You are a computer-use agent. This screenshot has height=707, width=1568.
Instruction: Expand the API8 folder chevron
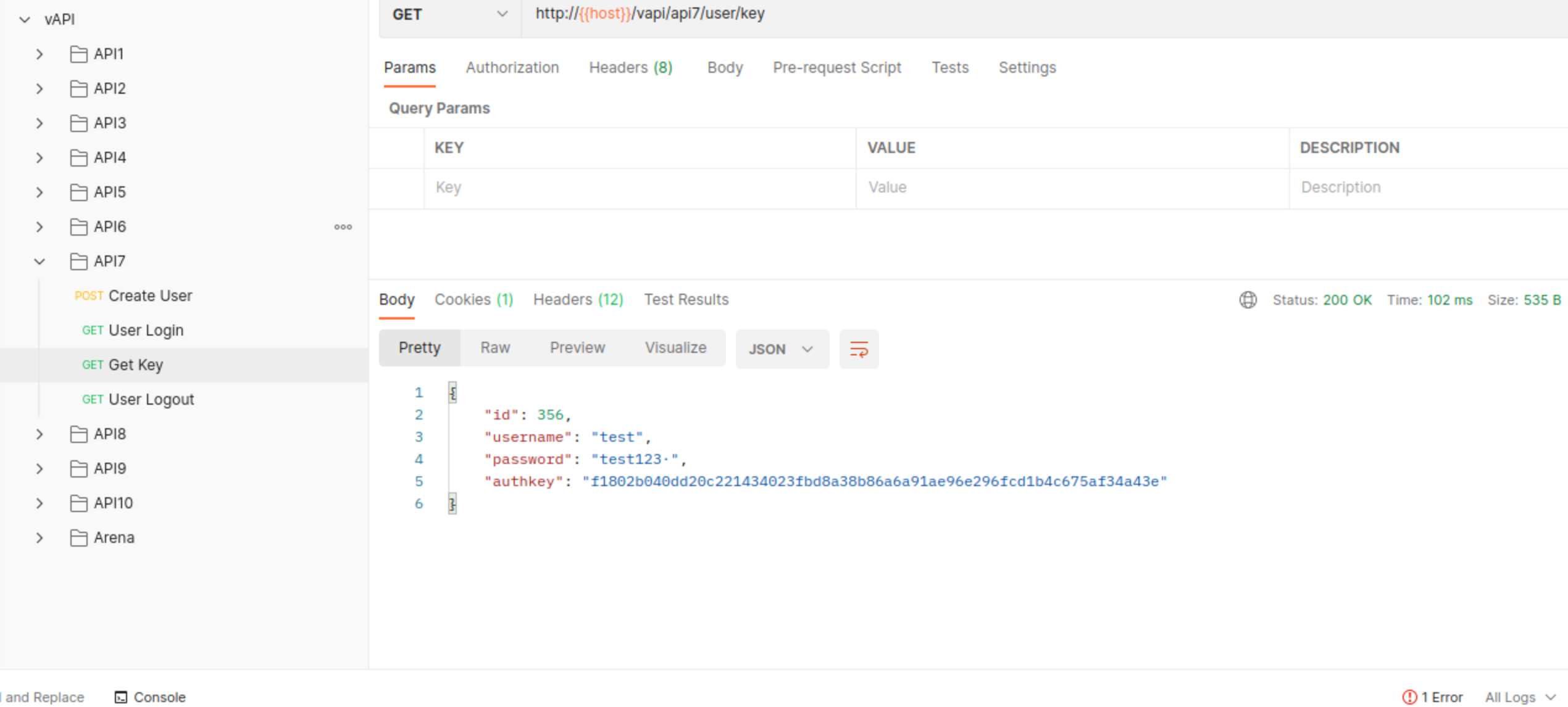(40, 434)
